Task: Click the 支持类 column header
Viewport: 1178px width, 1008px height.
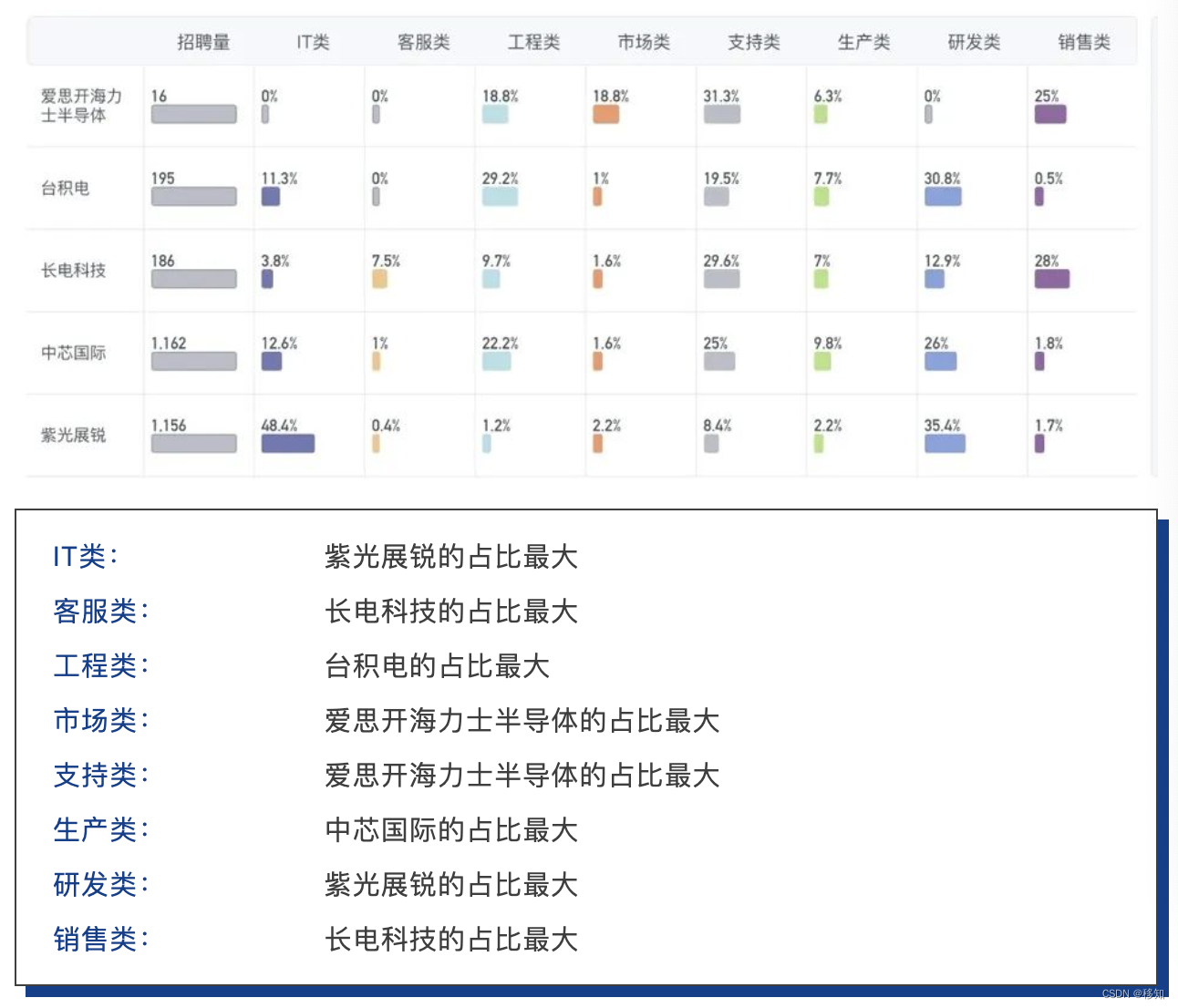Action: 754,42
